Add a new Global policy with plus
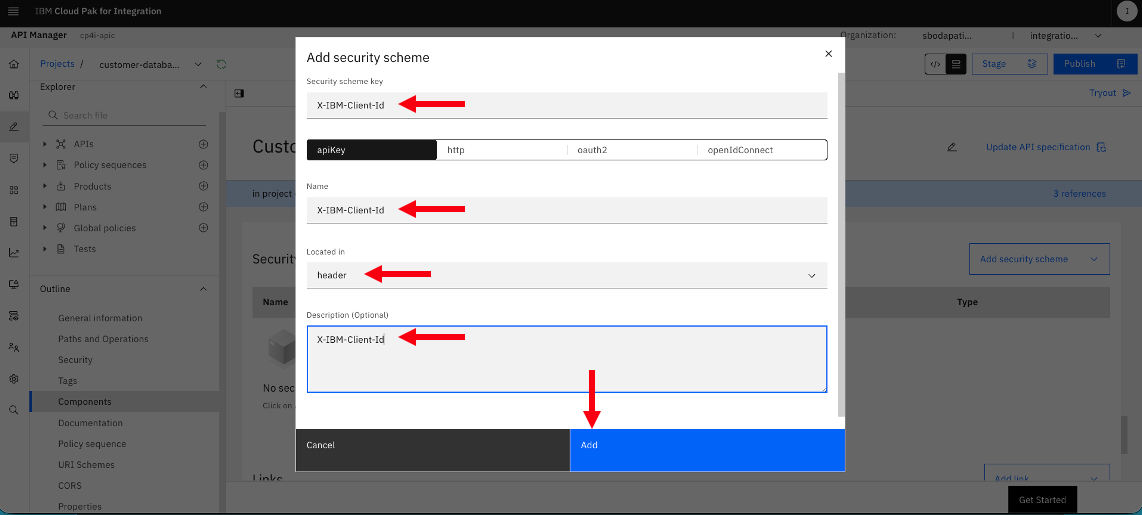This screenshot has height=515, width=1142. [204, 228]
